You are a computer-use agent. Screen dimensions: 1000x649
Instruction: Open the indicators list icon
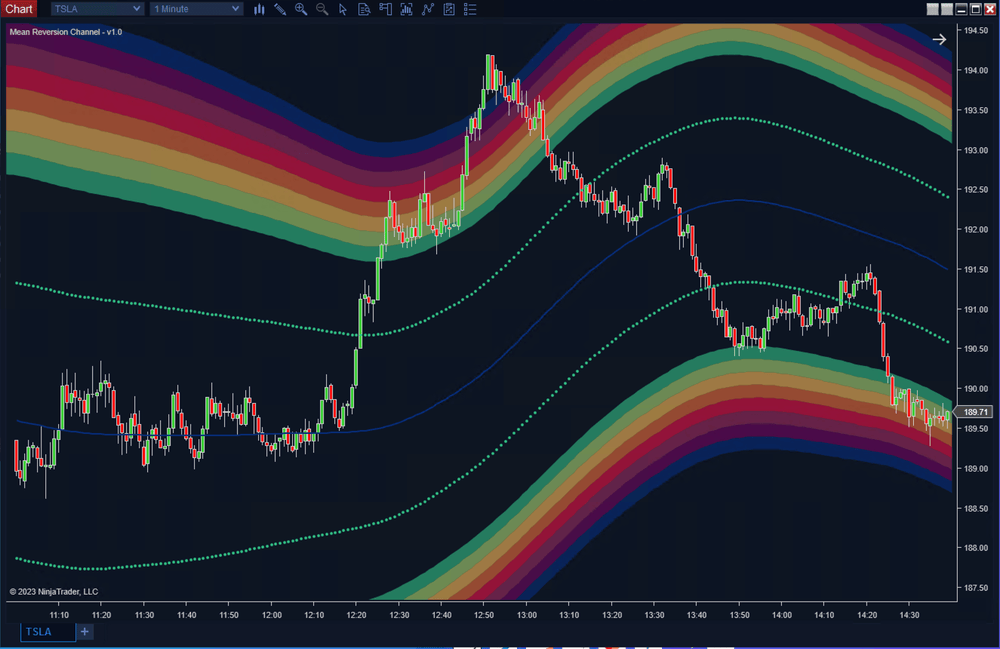(470, 9)
